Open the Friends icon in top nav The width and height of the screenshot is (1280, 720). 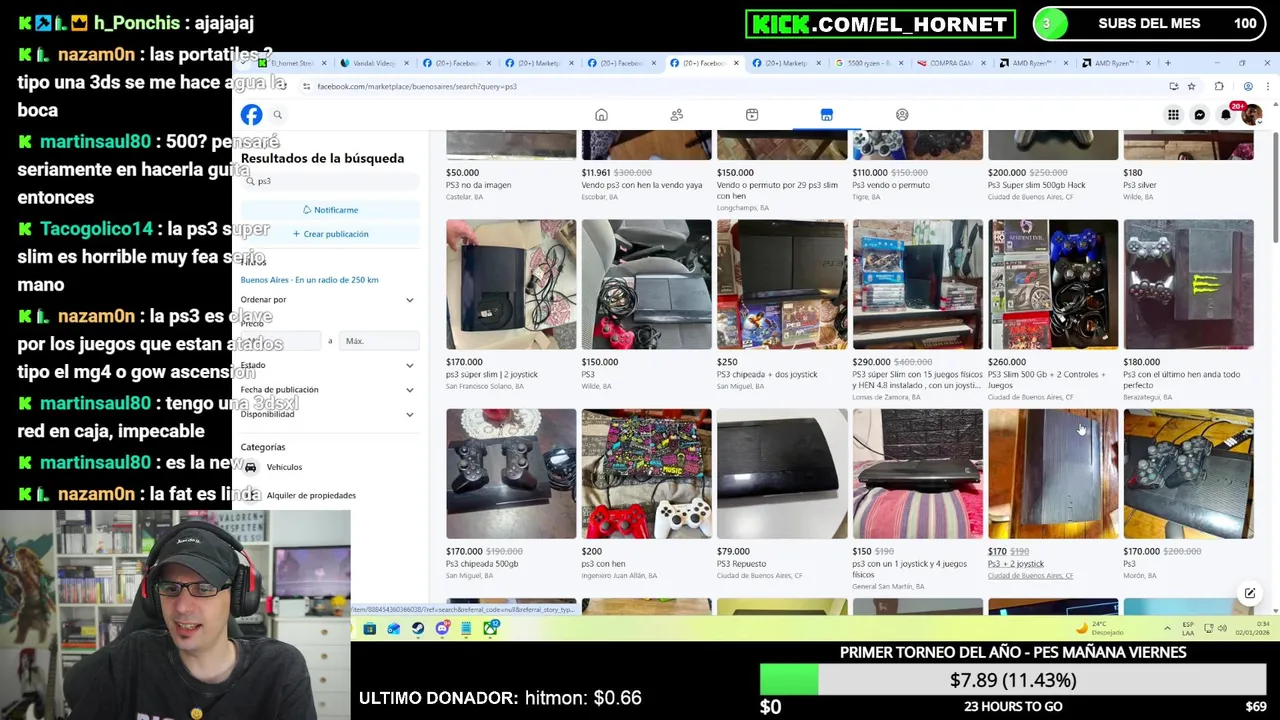click(x=677, y=115)
